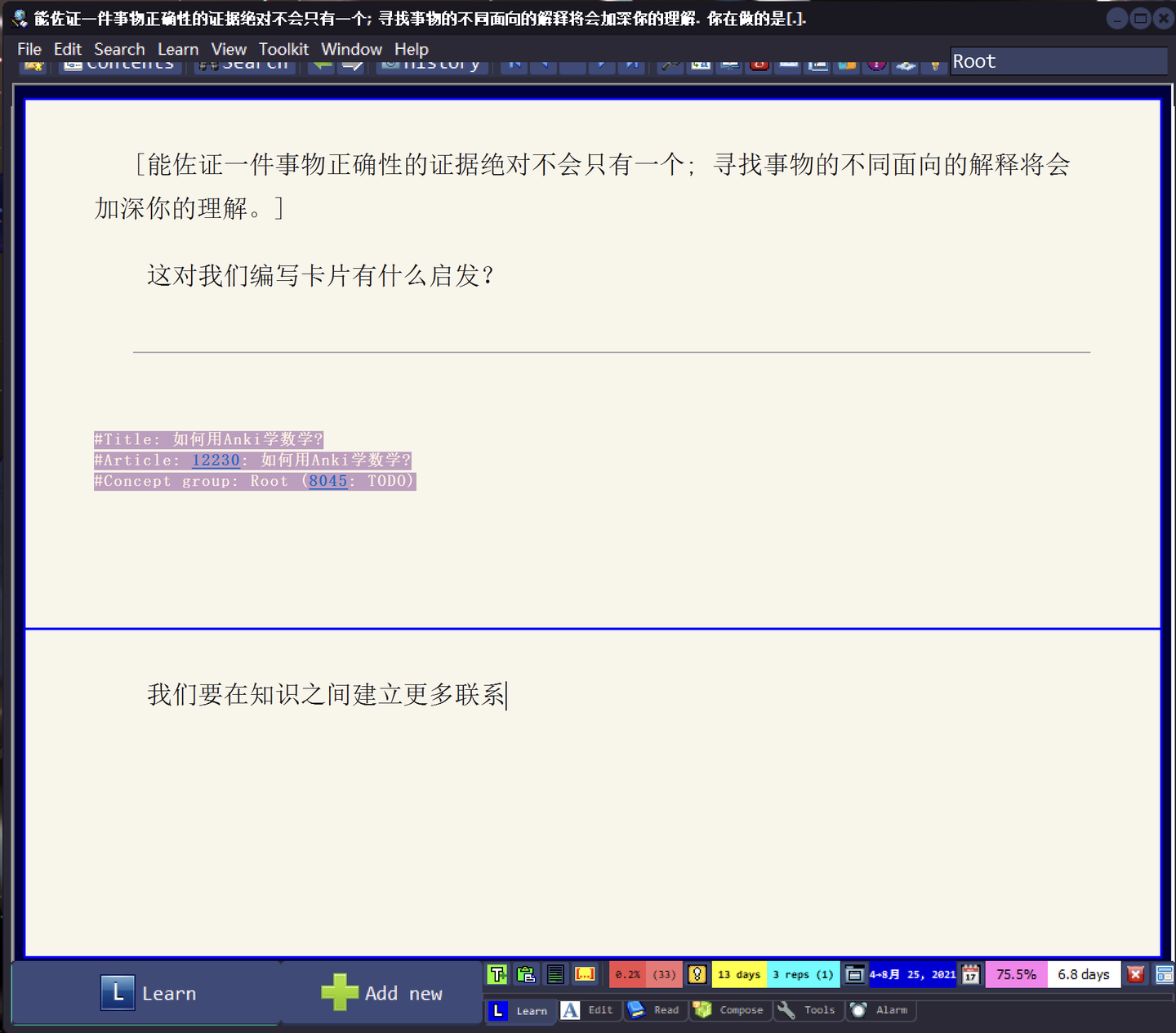This screenshot has height=1033, width=1176.
Task: Click the yellow cloze [...] icon
Action: [585, 974]
